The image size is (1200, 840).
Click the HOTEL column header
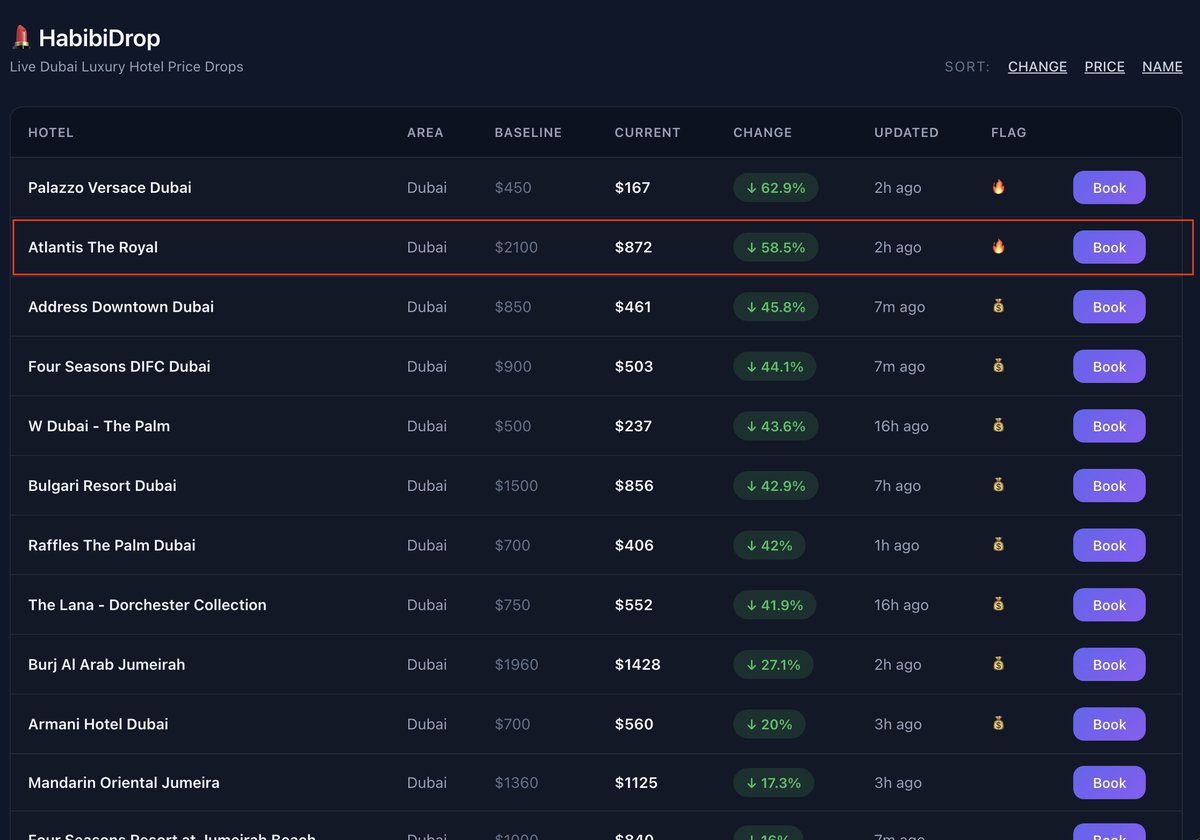tap(51, 132)
